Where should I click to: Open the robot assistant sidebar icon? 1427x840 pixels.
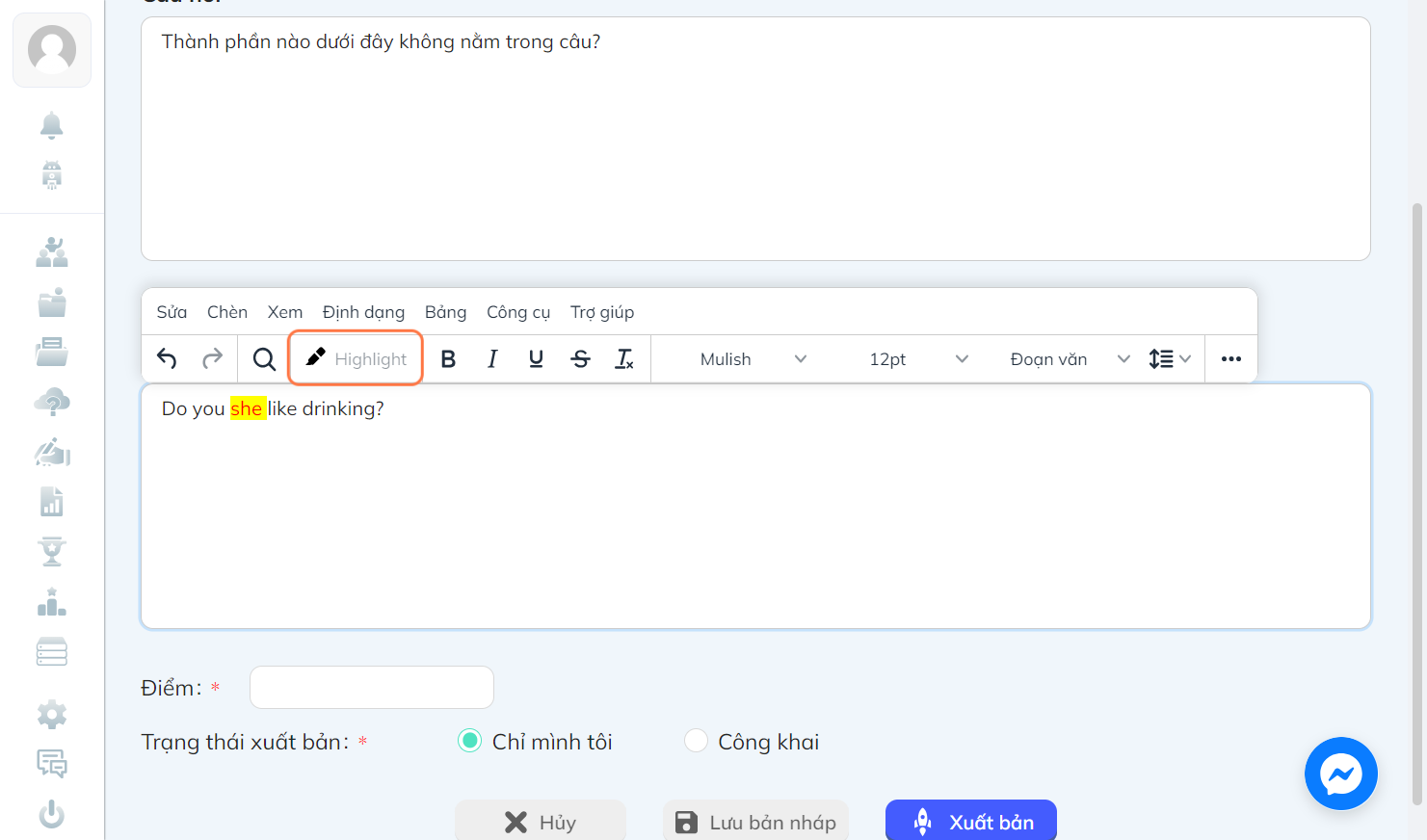tap(52, 175)
